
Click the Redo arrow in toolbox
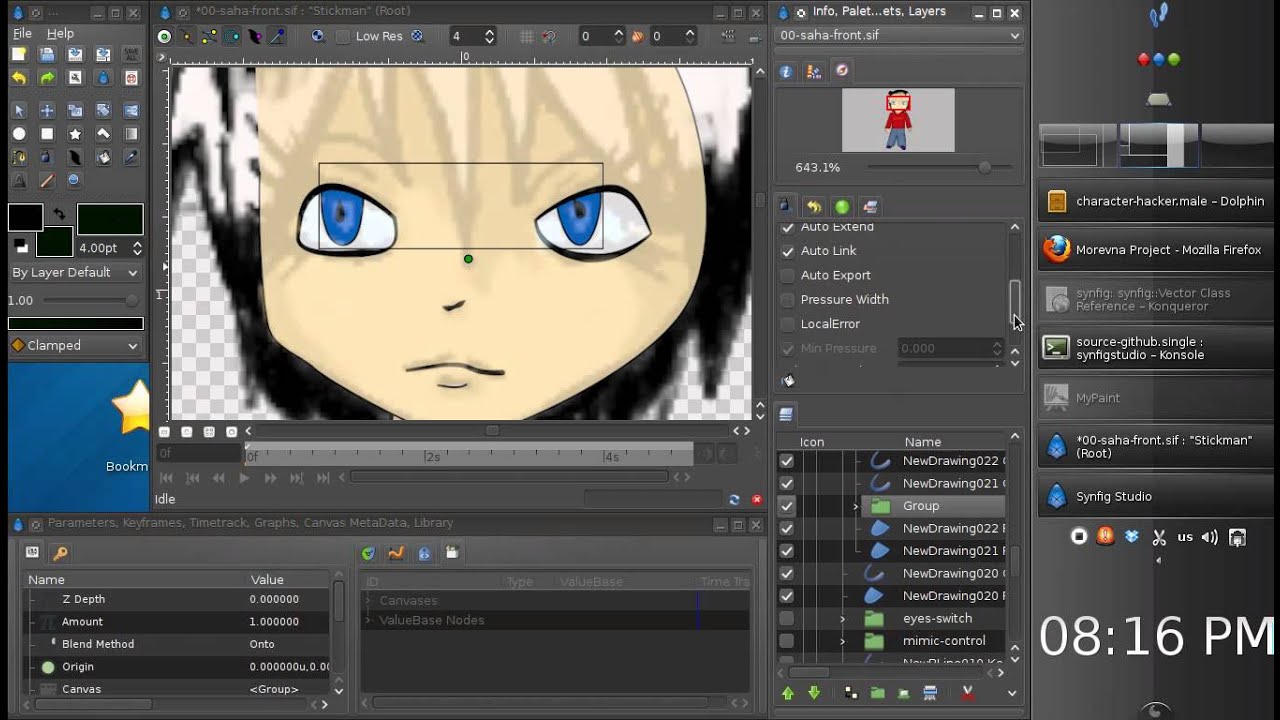pos(47,78)
